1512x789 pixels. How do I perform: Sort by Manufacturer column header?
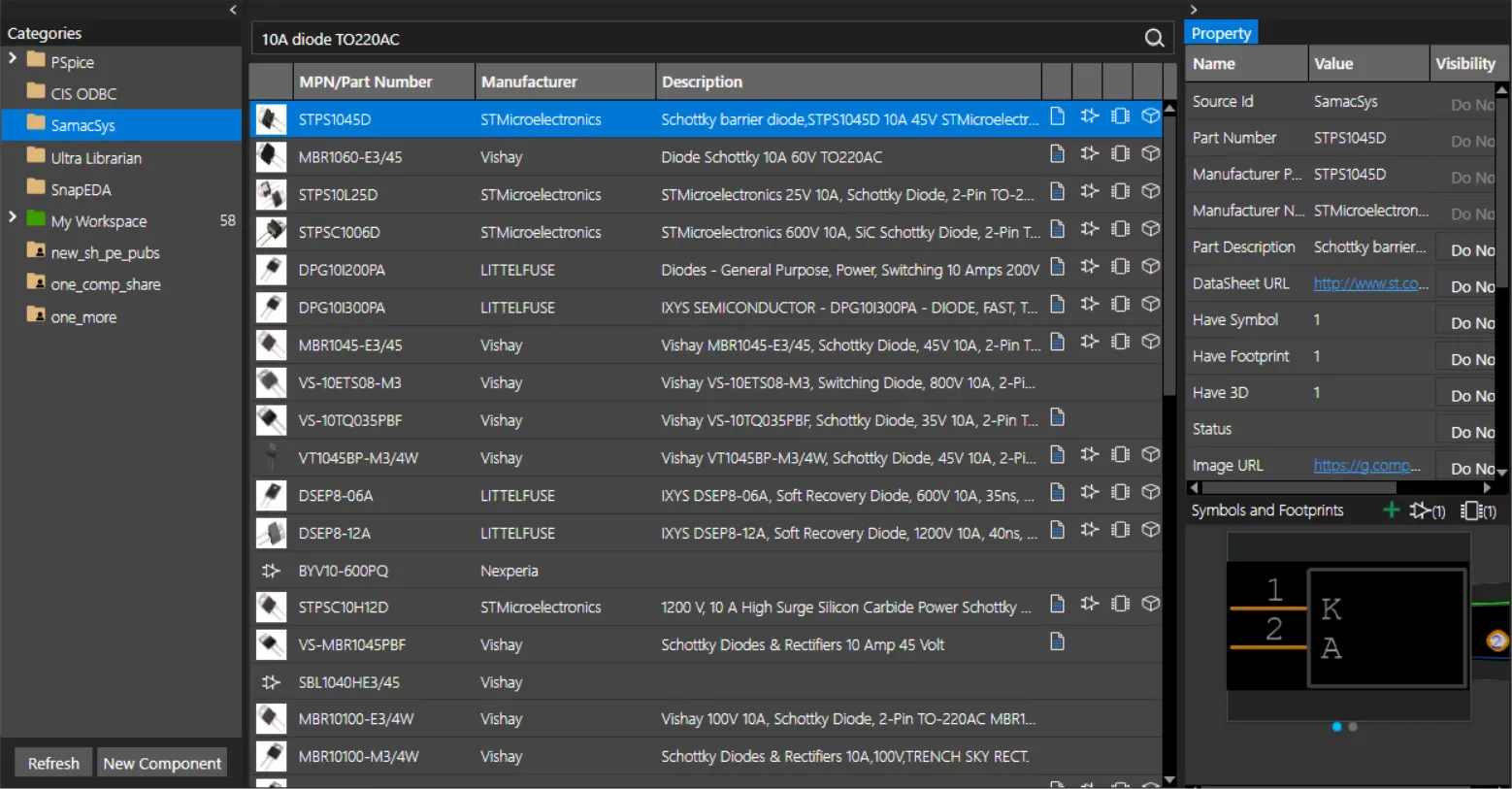point(565,82)
